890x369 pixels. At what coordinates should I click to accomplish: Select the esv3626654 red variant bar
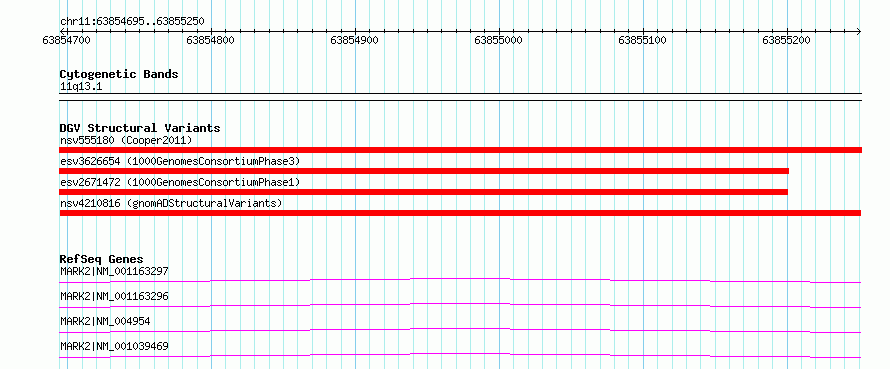pos(424,171)
